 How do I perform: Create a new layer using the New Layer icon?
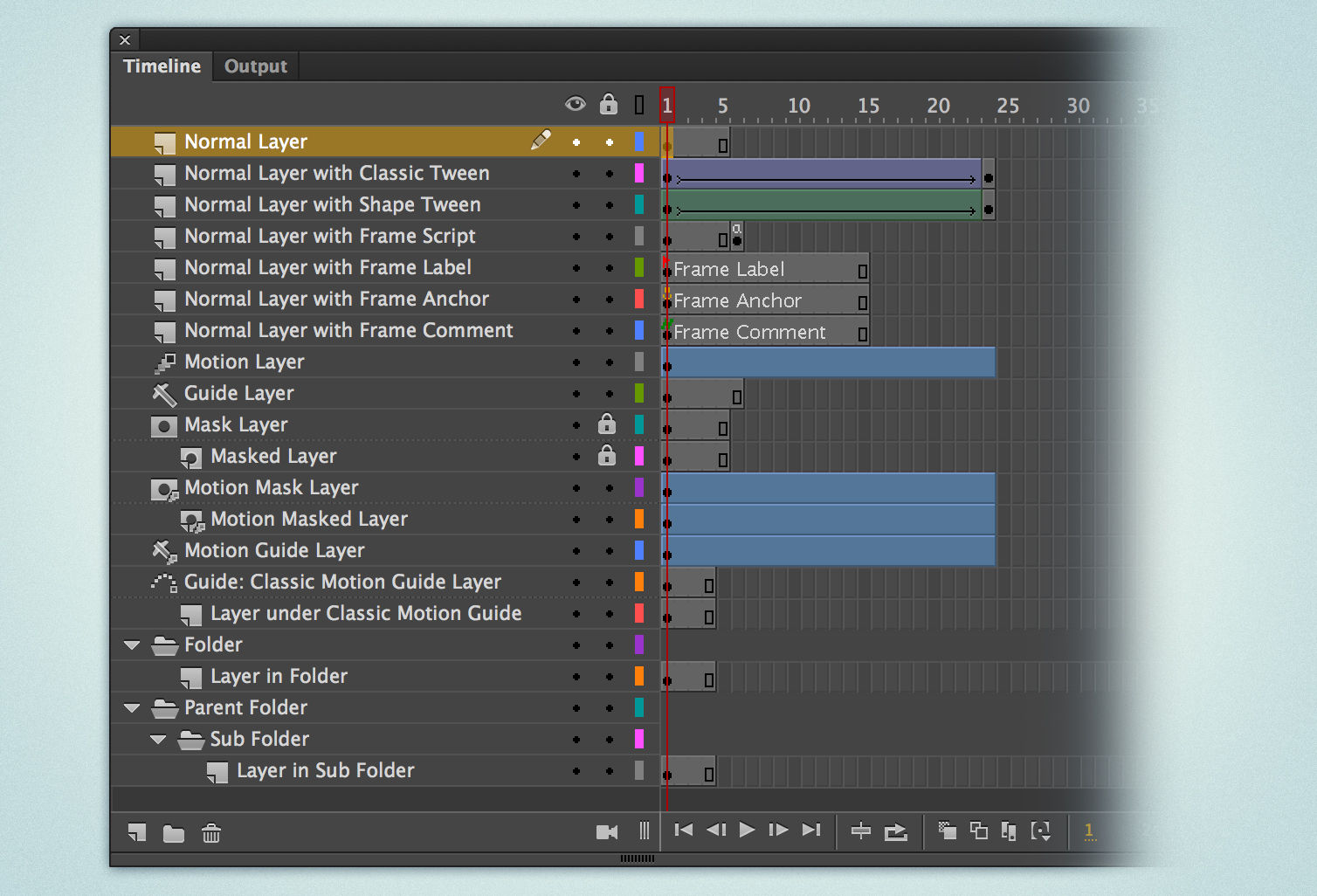(136, 833)
